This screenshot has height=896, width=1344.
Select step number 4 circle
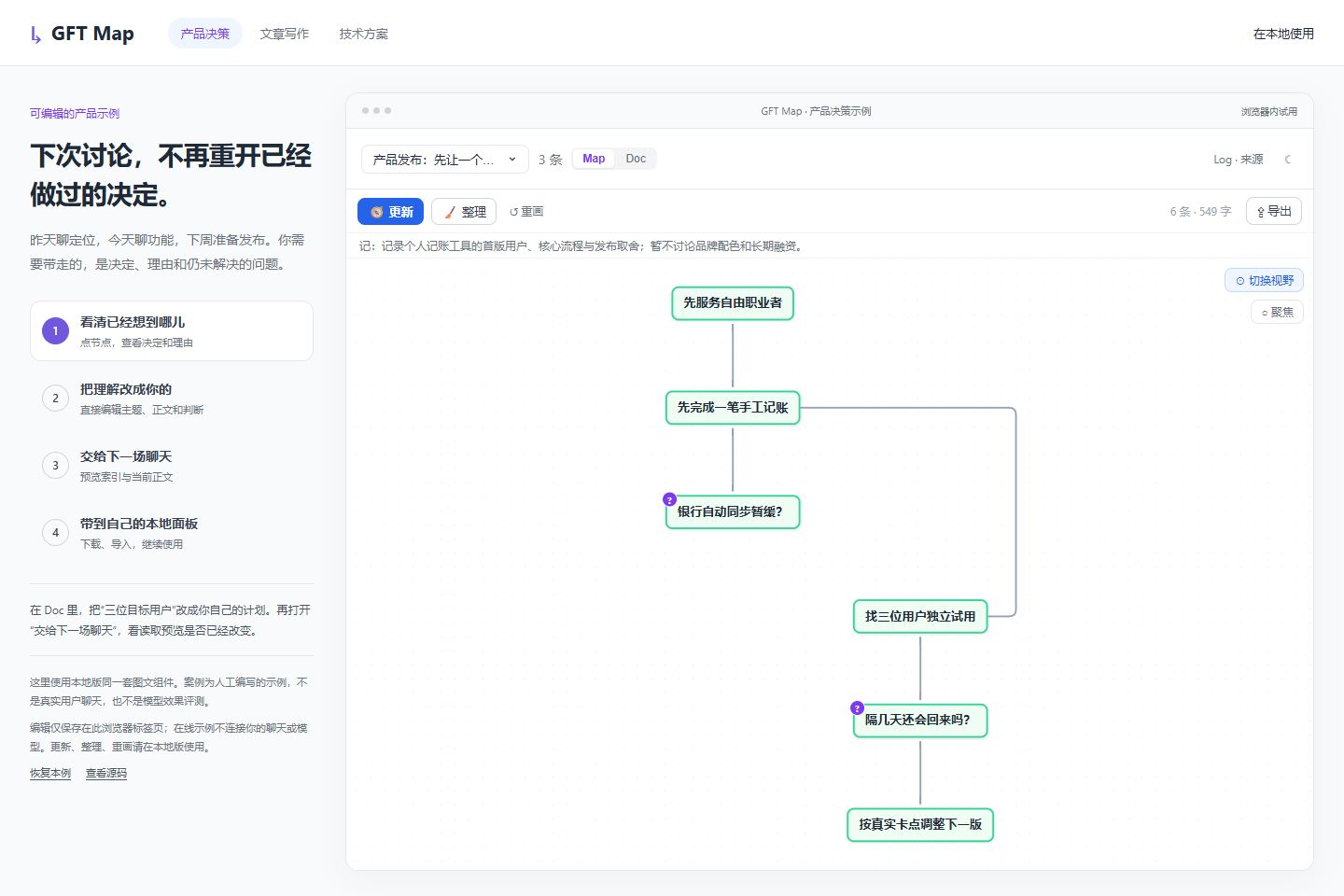pos(55,533)
